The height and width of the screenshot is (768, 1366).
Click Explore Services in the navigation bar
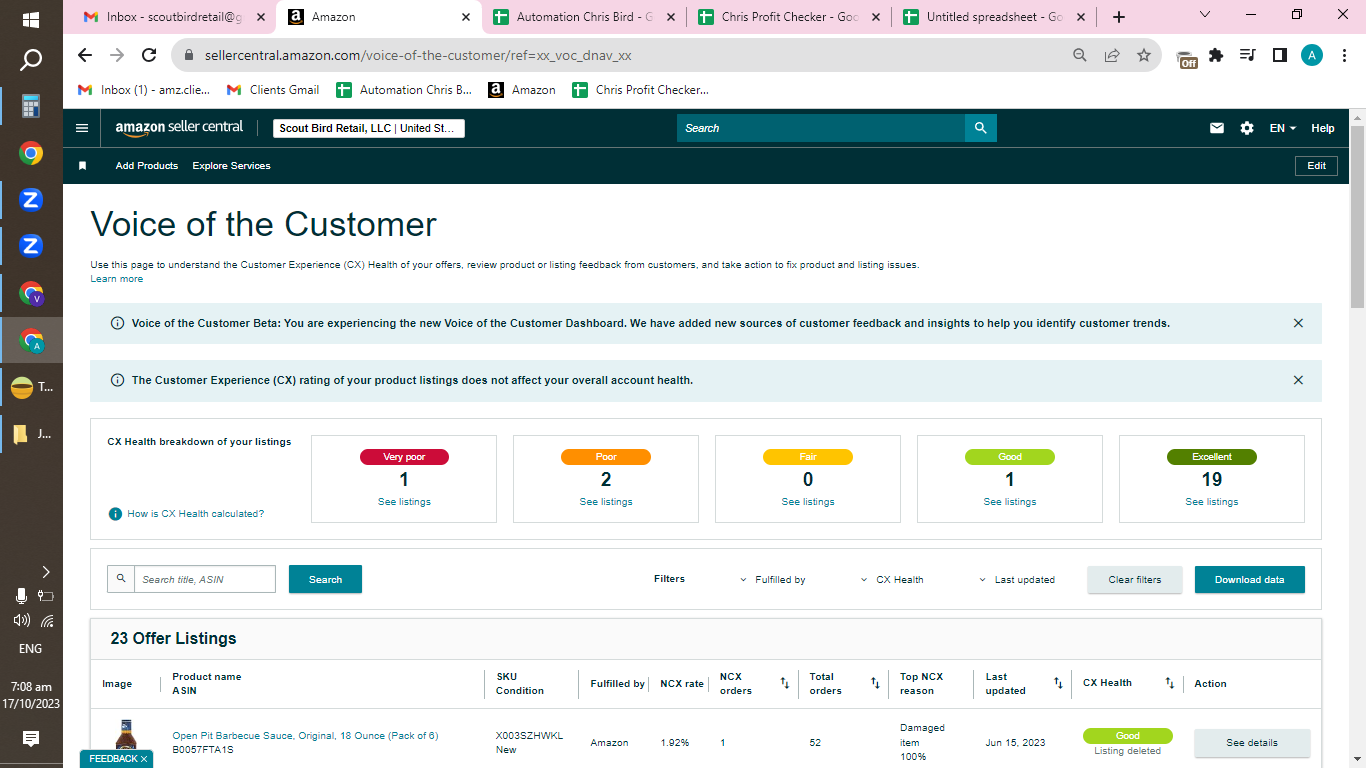[x=231, y=166]
